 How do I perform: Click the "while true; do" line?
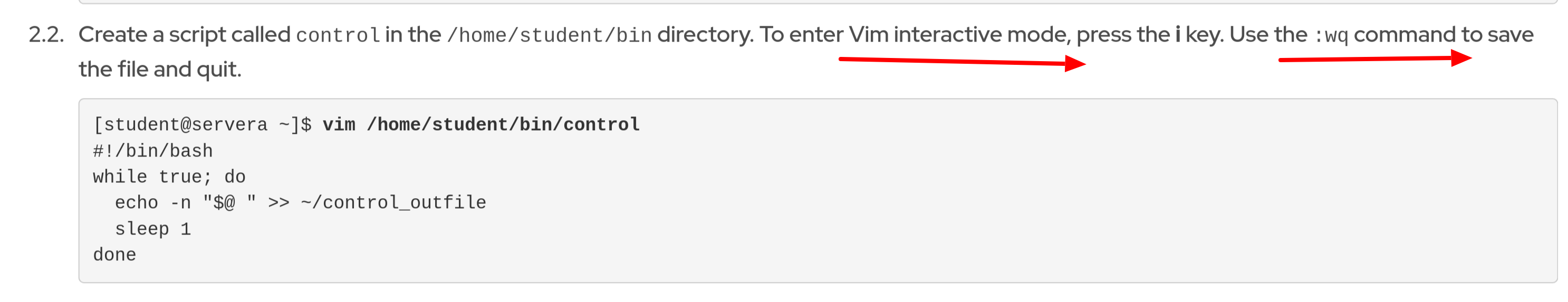[169, 177]
